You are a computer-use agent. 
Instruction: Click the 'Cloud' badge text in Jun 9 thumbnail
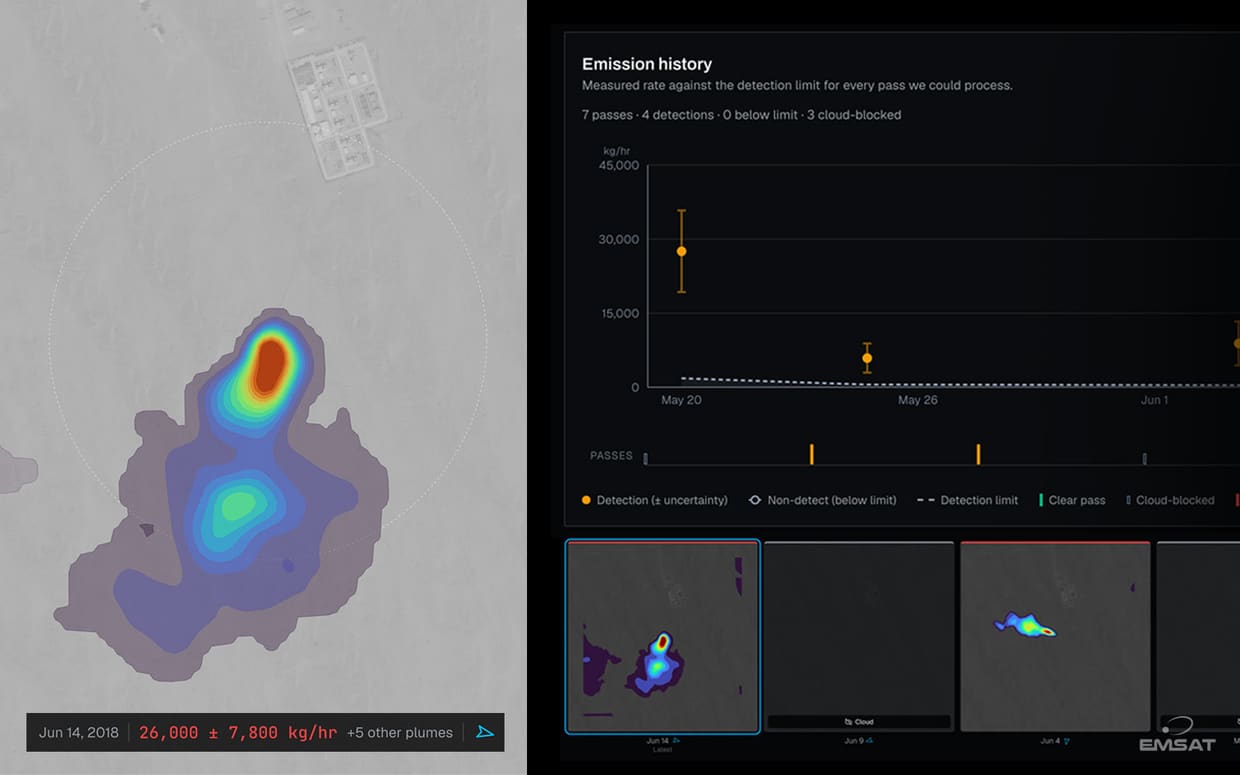point(864,722)
